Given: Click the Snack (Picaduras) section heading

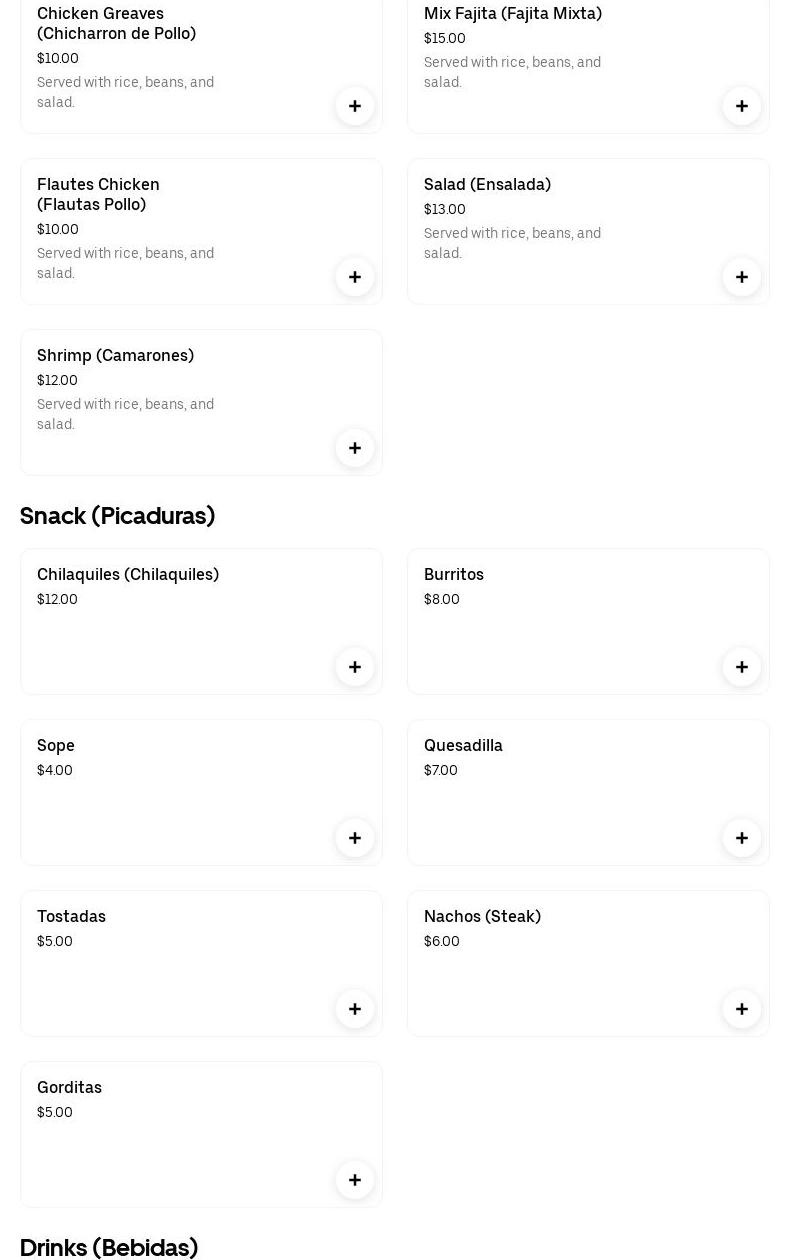Looking at the screenshot, I should (117, 516).
